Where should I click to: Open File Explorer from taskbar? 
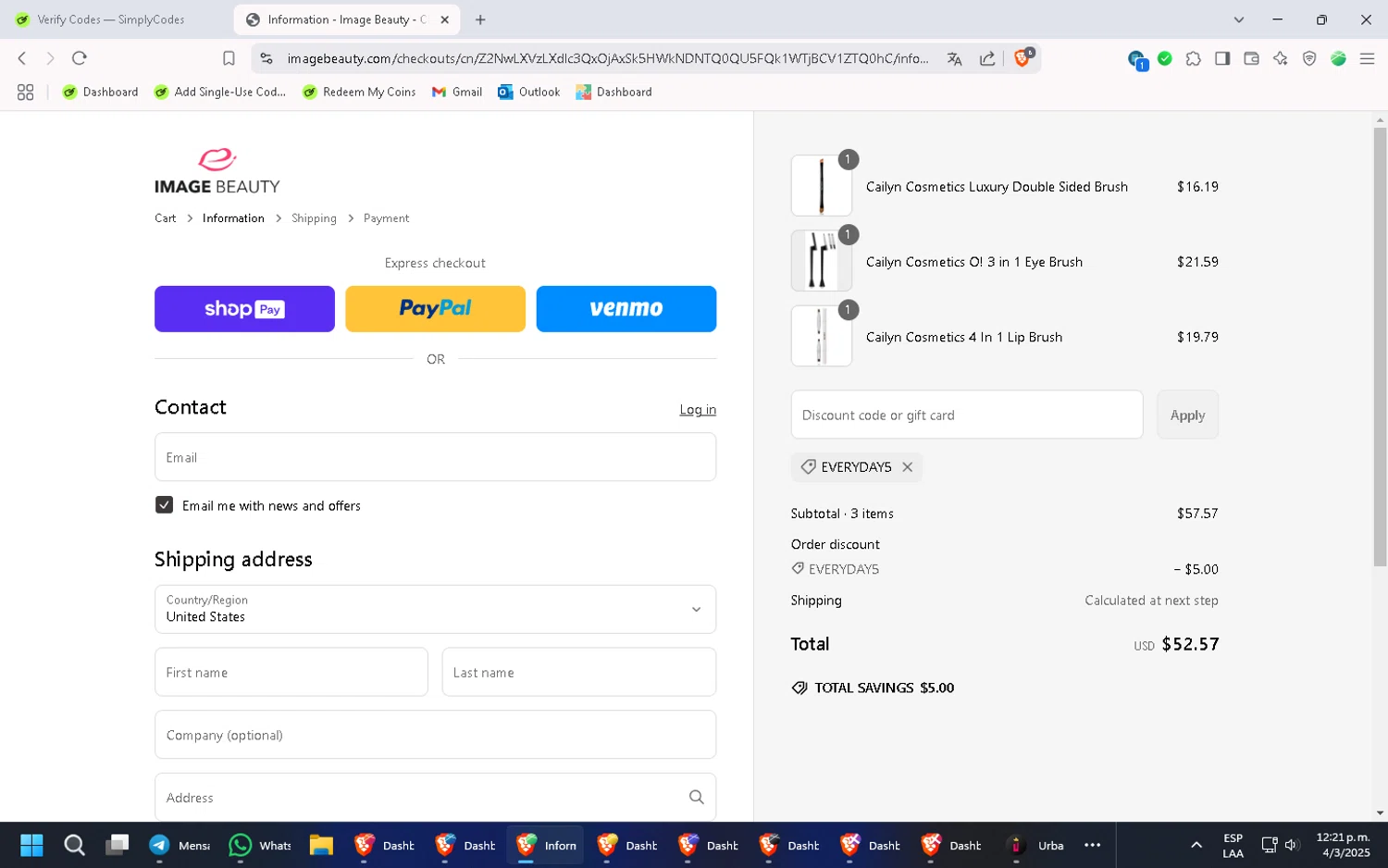pyautogui.click(x=321, y=845)
